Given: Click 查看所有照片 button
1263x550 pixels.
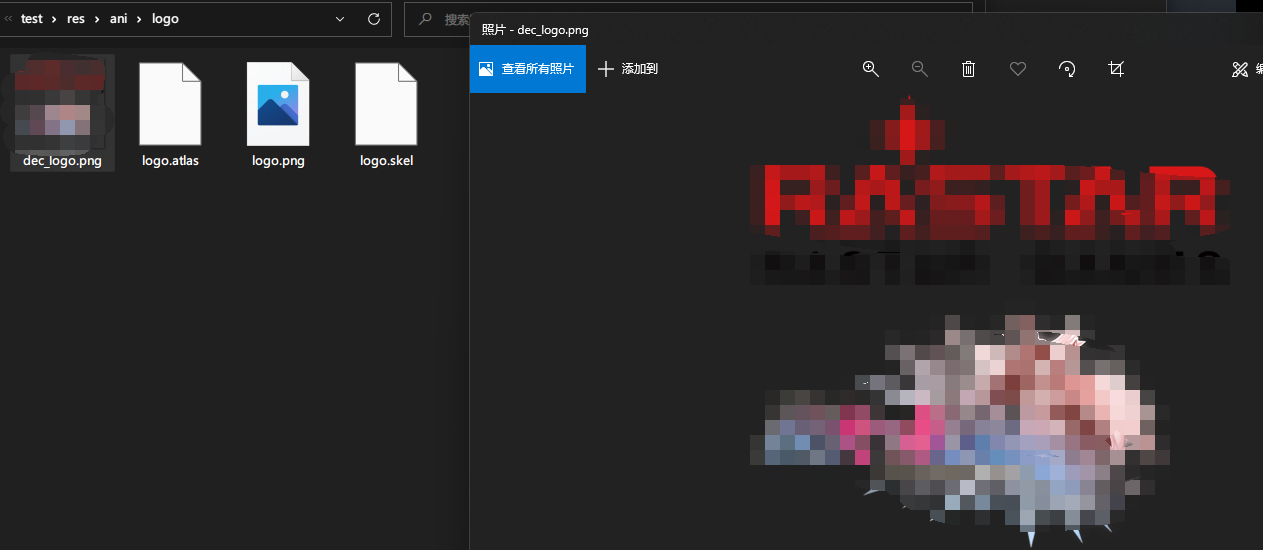Looking at the screenshot, I should point(527,69).
